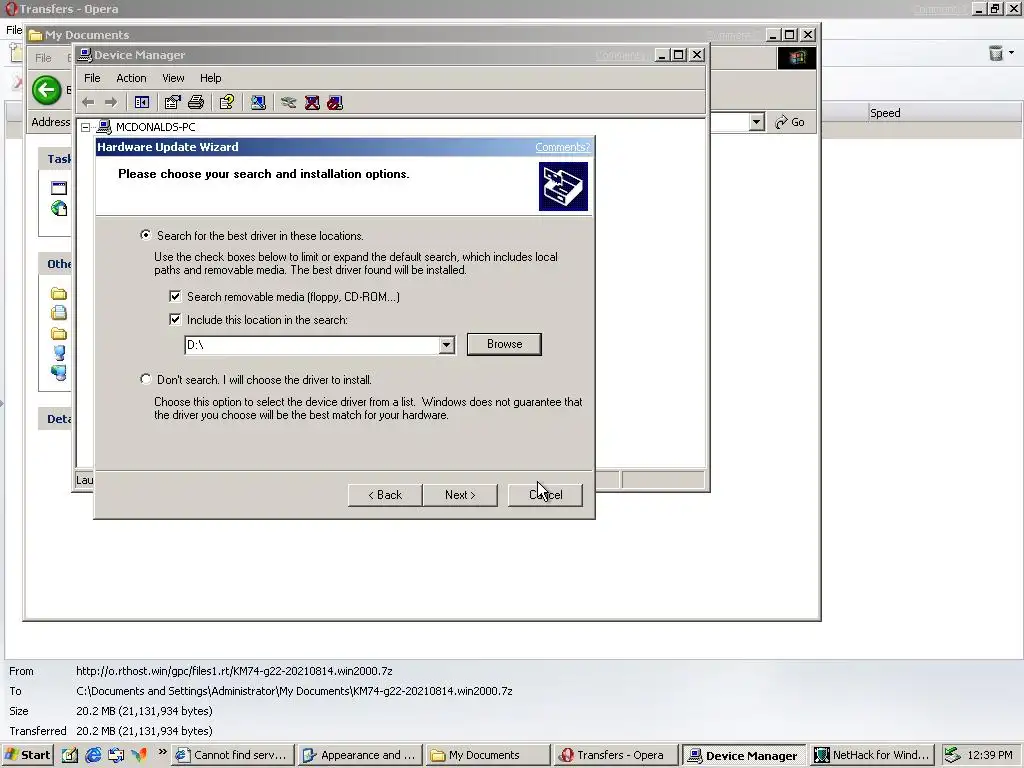The width and height of the screenshot is (1024, 768).
Task: Click the first task icon in My Documents sidebar
Action: pos(59,188)
